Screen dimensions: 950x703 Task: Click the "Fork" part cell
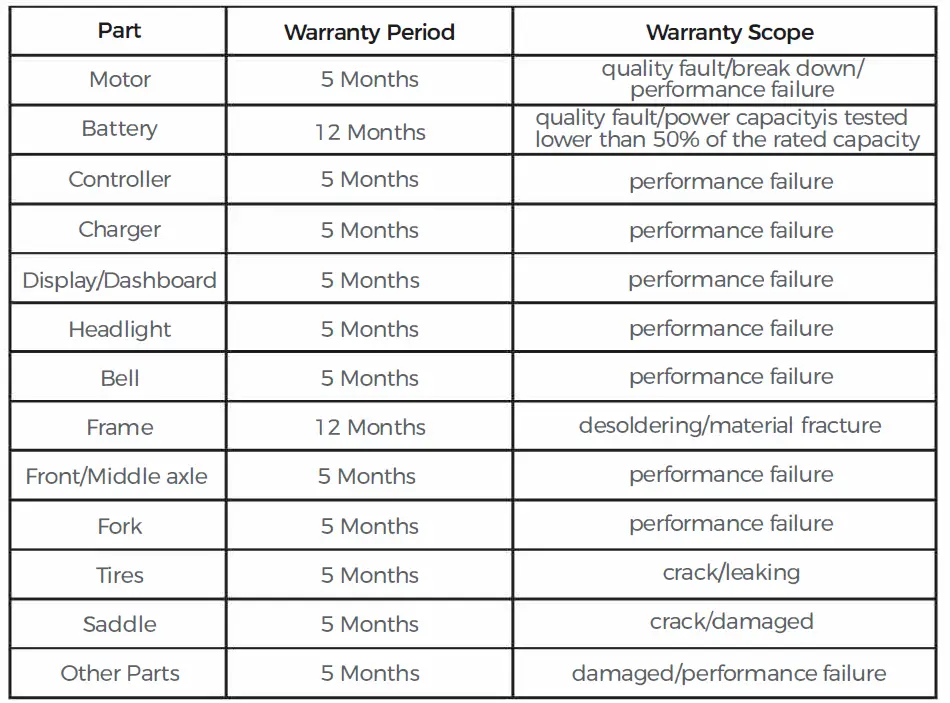119,526
